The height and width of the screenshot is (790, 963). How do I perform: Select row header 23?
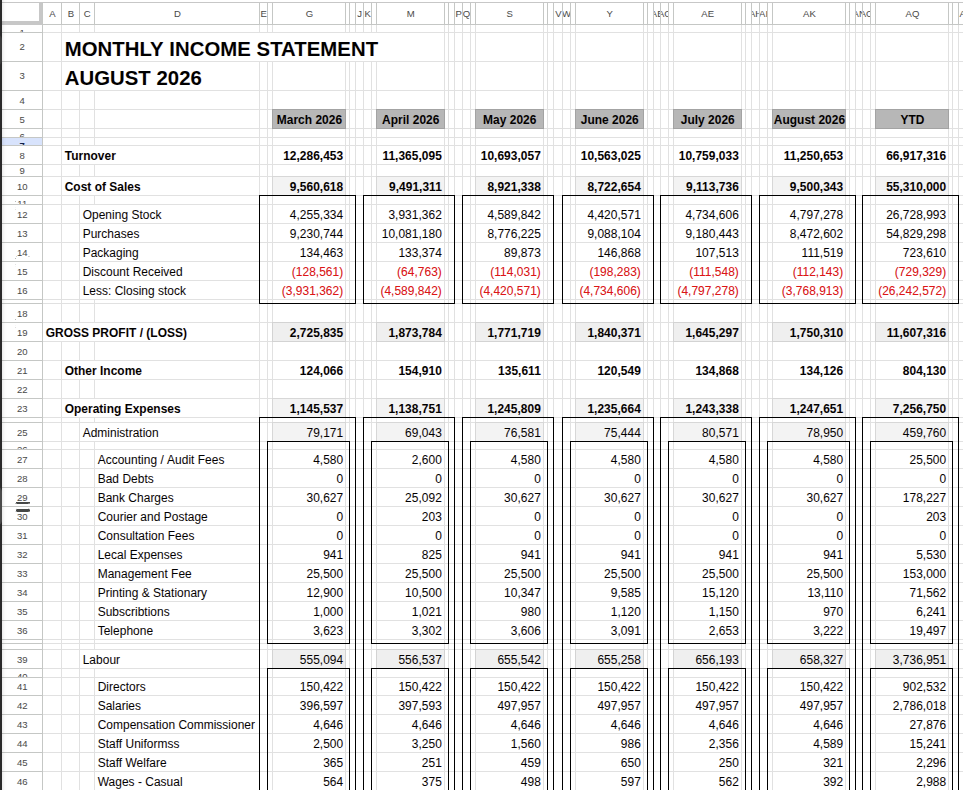tap(22, 409)
